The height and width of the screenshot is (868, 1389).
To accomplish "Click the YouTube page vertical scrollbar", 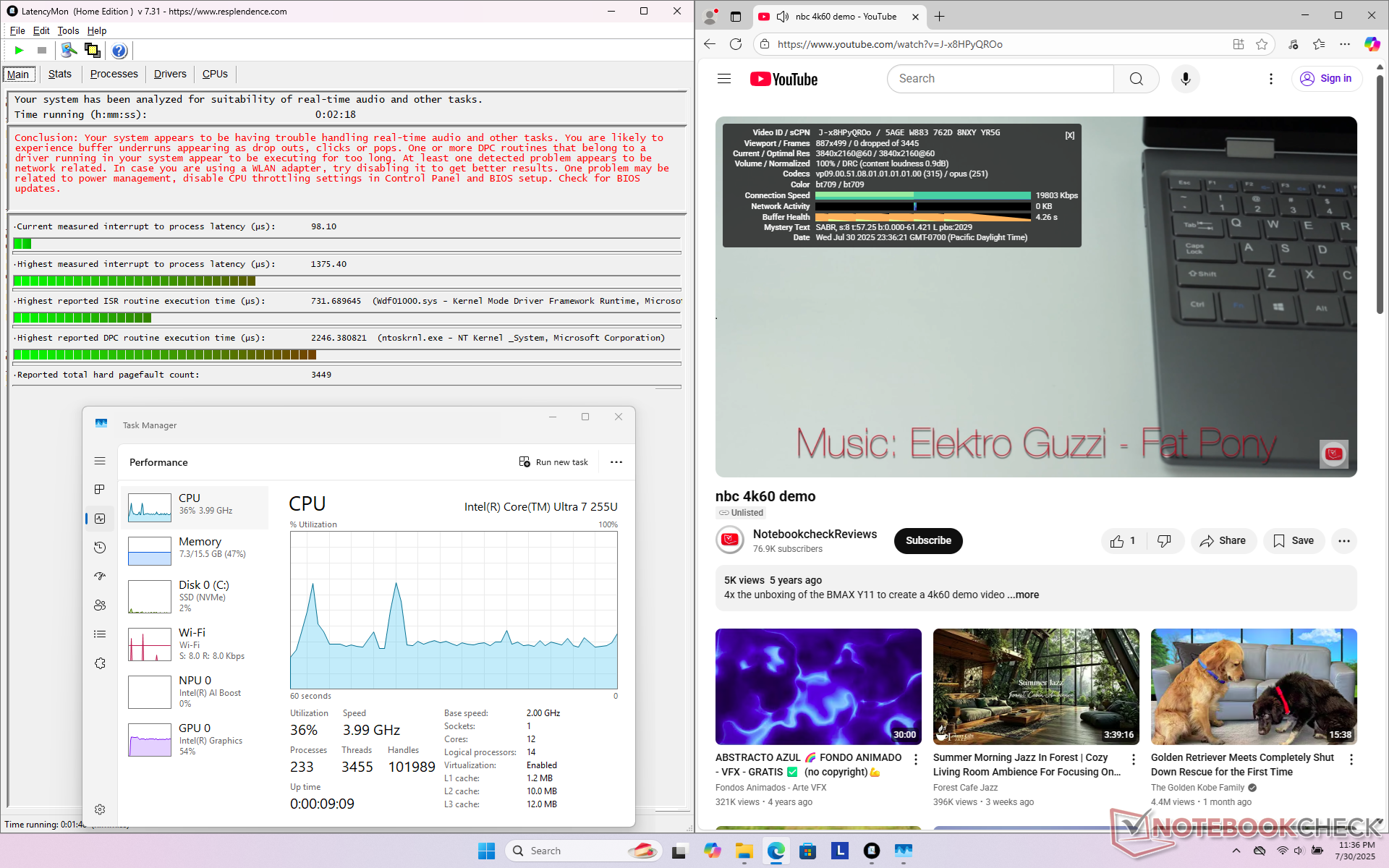I will [x=1380, y=195].
